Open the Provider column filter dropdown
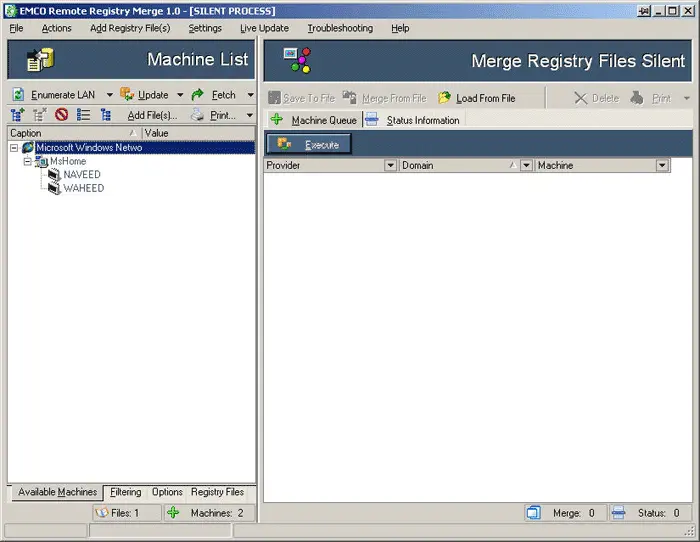The image size is (700, 542). 391,166
